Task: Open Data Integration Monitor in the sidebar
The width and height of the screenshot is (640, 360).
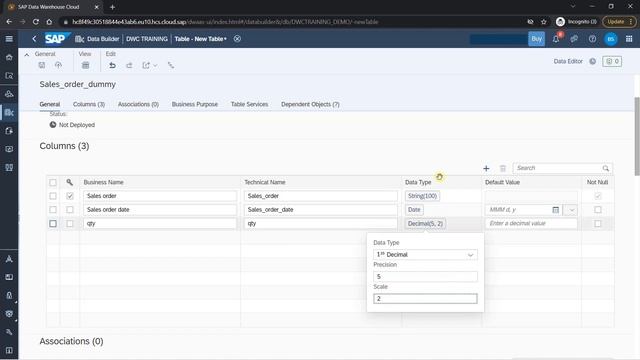Action: point(9,149)
